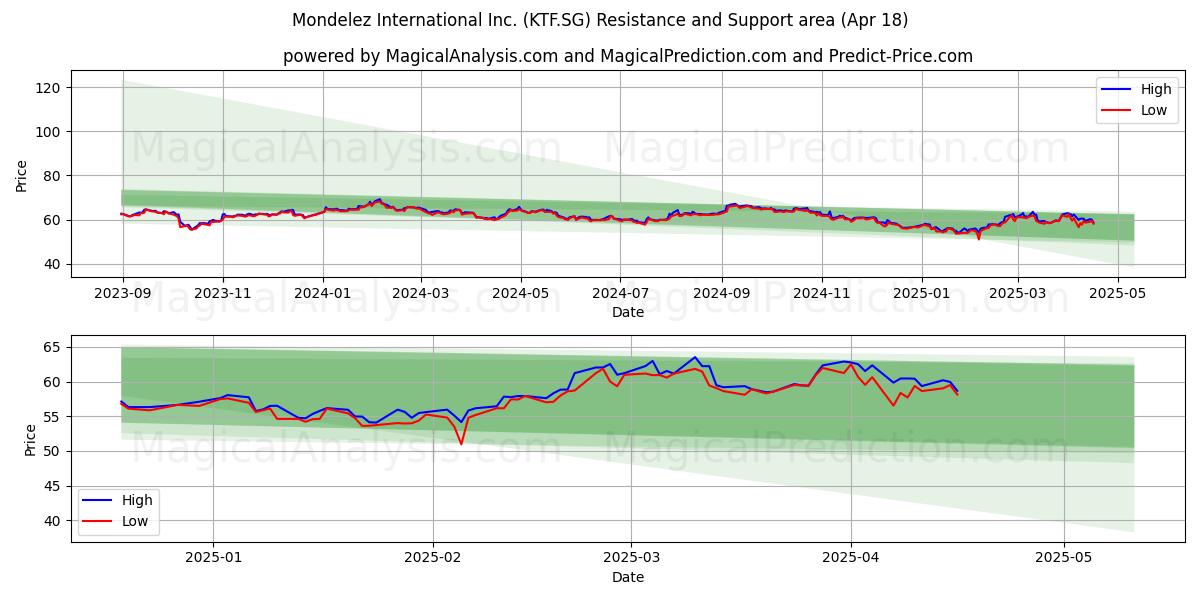Click the '2025-04' date tick label
The width and height of the screenshot is (1200, 600).
[851, 560]
